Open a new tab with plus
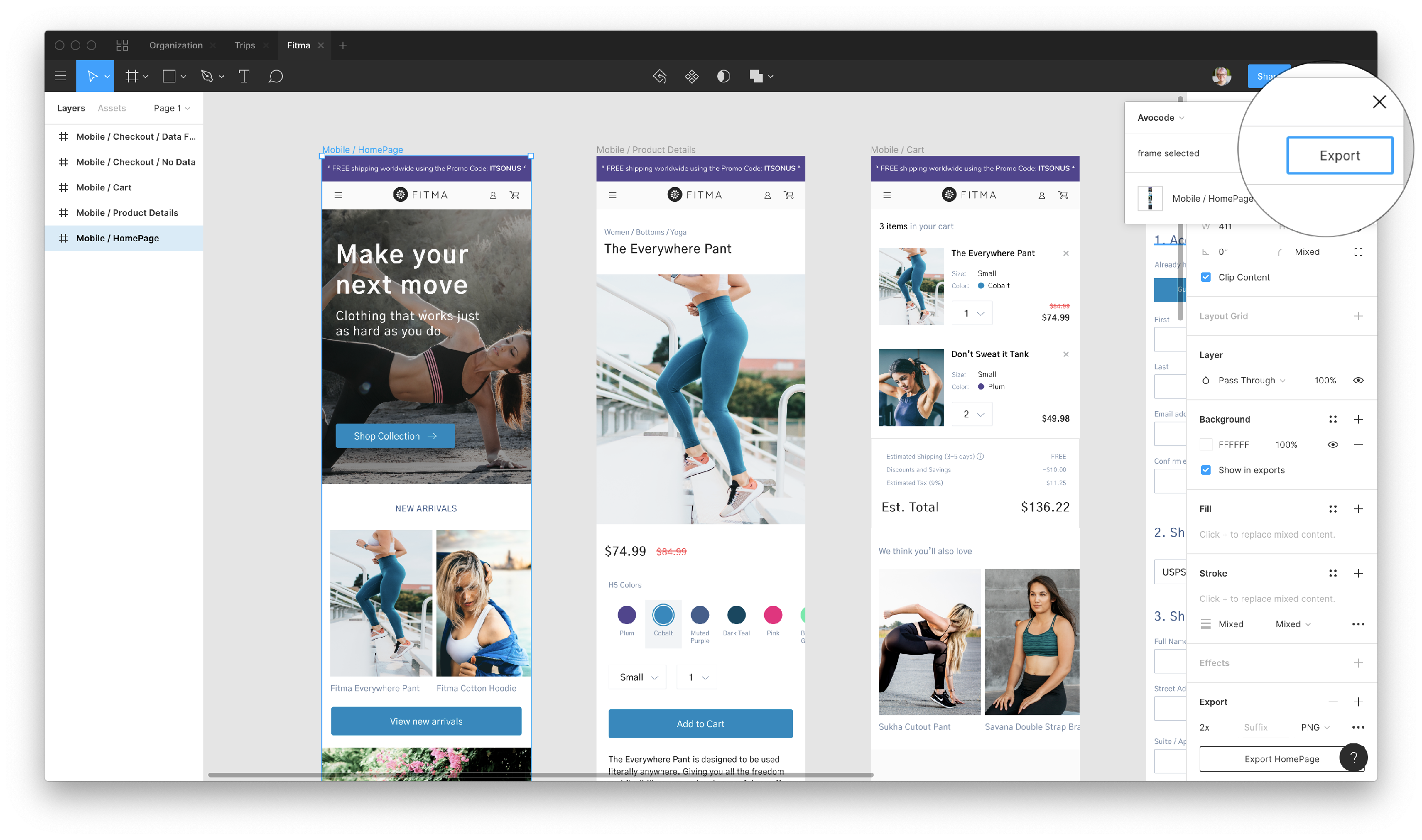 (x=343, y=45)
